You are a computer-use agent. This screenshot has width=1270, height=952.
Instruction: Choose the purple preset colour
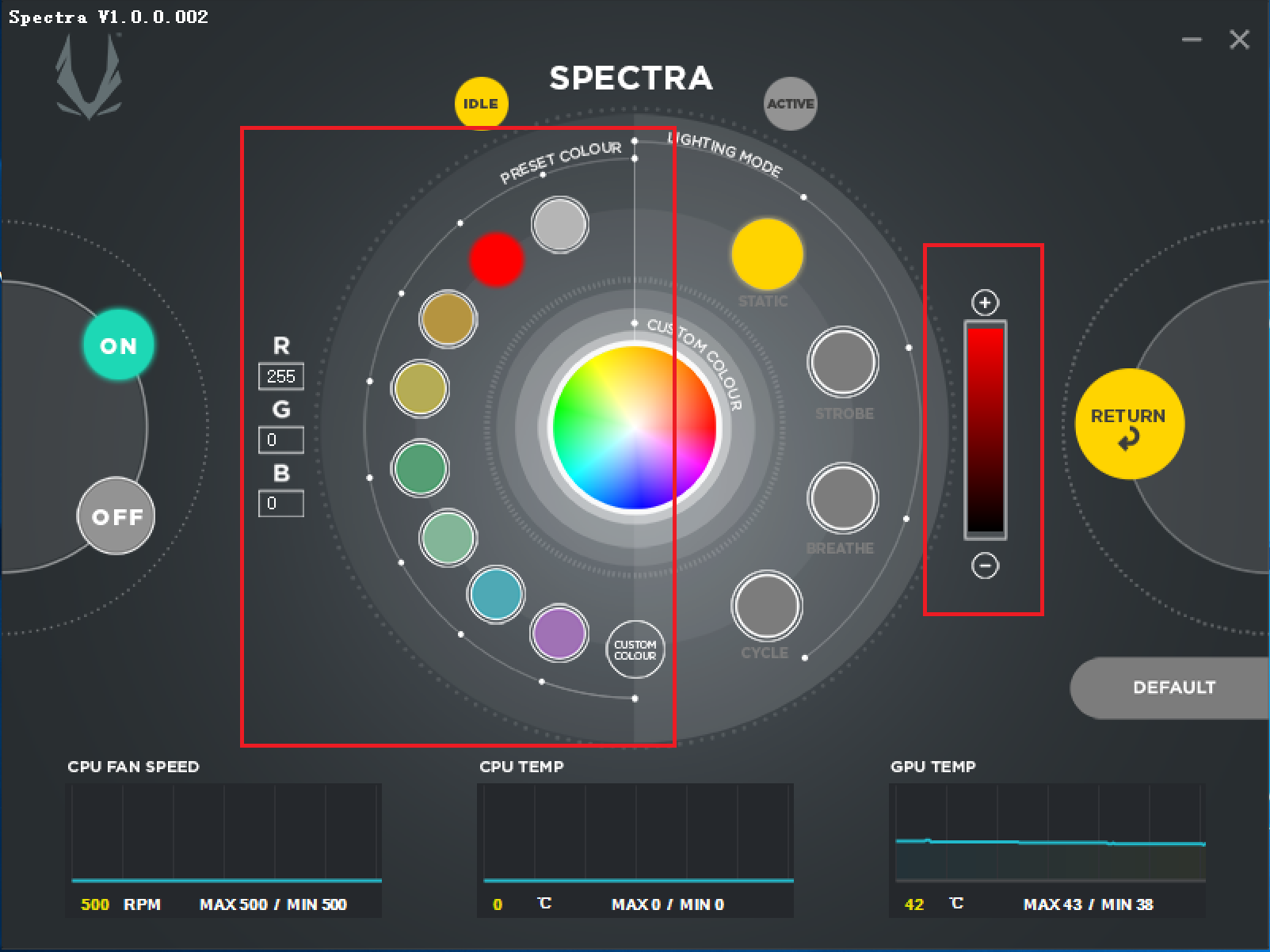tap(559, 633)
